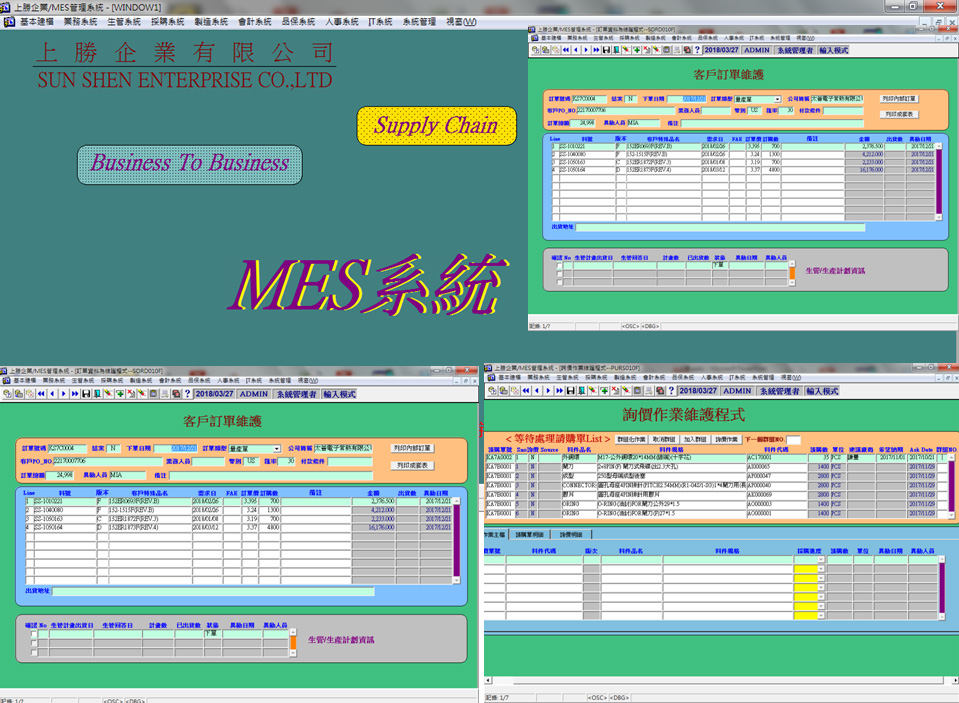Go to next record in upper order window
959x703 pixels.
(586, 50)
